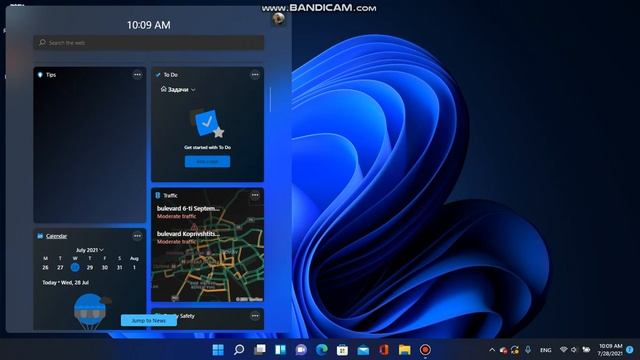
Task: Expand the Задачи list dropdown
Action: tap(178, 89)
